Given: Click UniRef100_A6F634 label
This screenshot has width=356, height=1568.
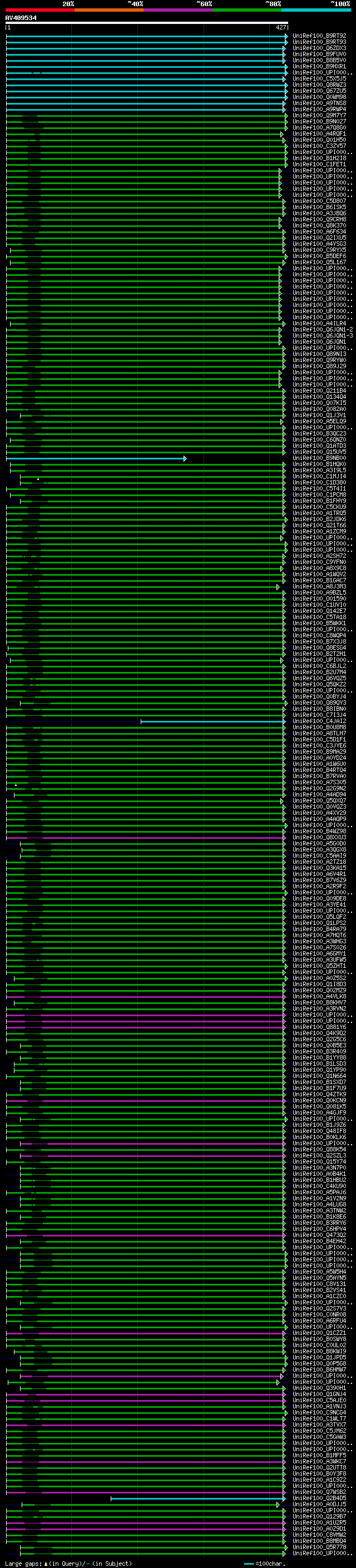Looking at the screenshot, I should click(319, 232).
